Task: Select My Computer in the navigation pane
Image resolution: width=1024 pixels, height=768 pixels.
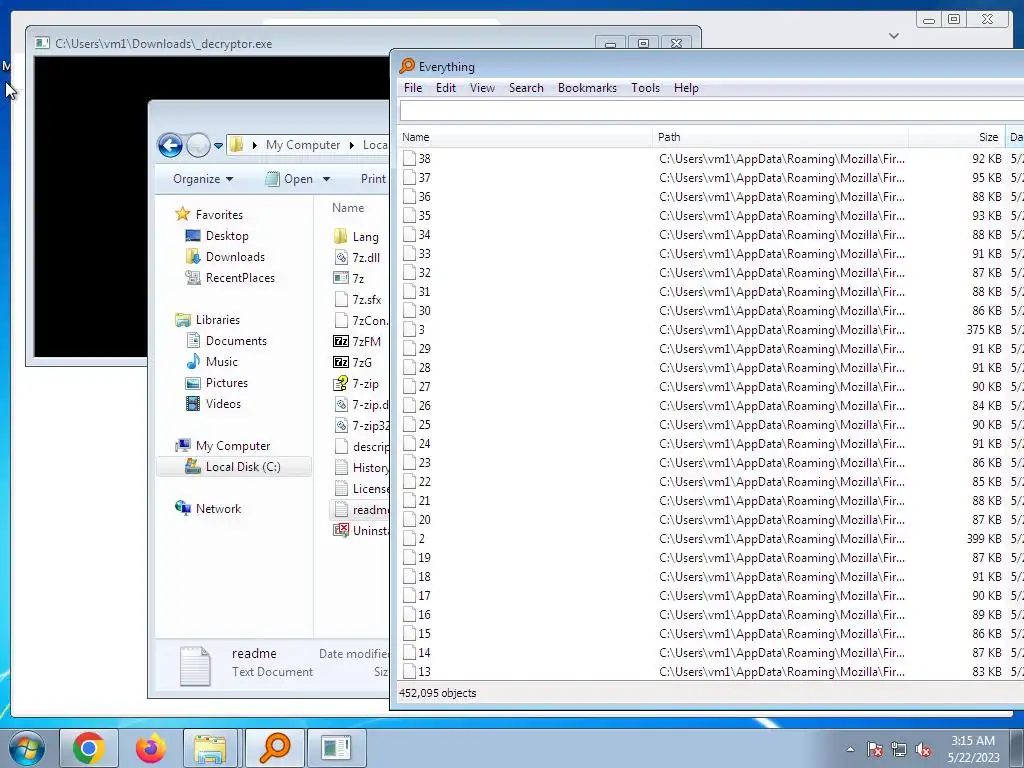Action: (232, 445)
